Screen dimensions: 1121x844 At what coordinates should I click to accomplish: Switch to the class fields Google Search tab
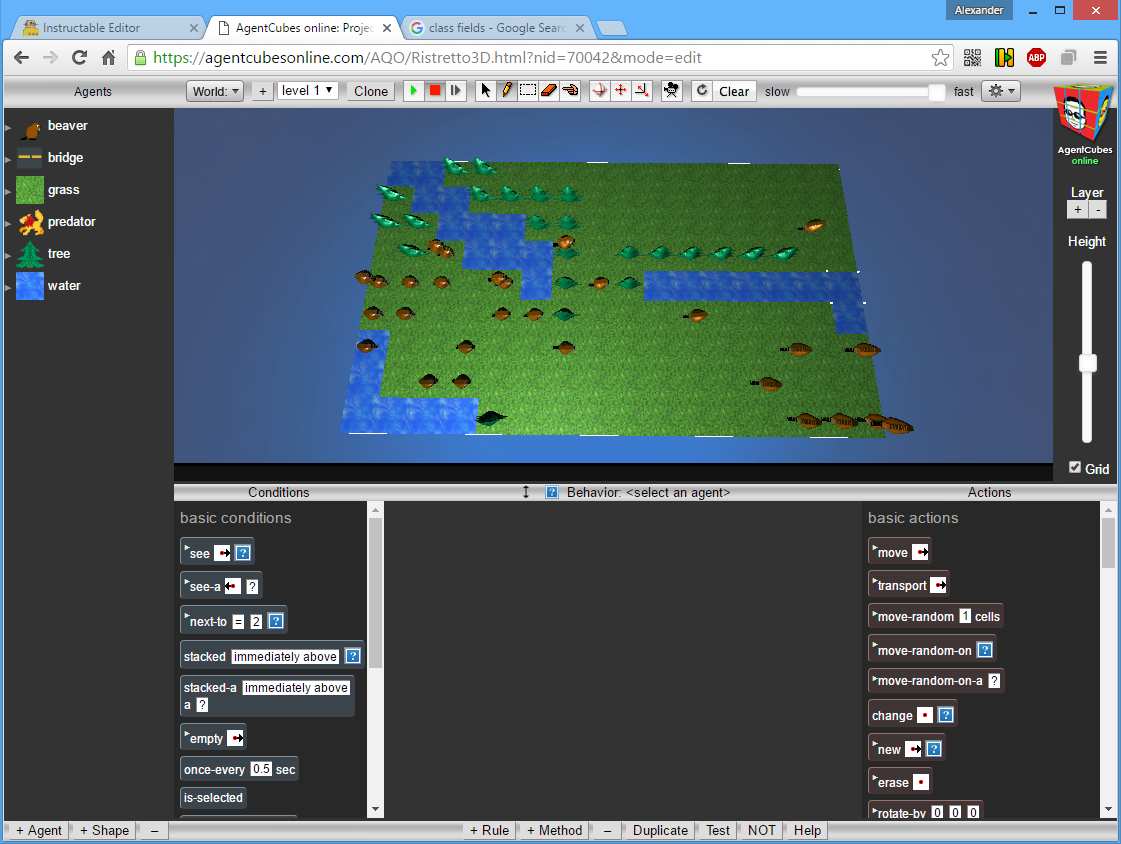[x=496, y=28]
